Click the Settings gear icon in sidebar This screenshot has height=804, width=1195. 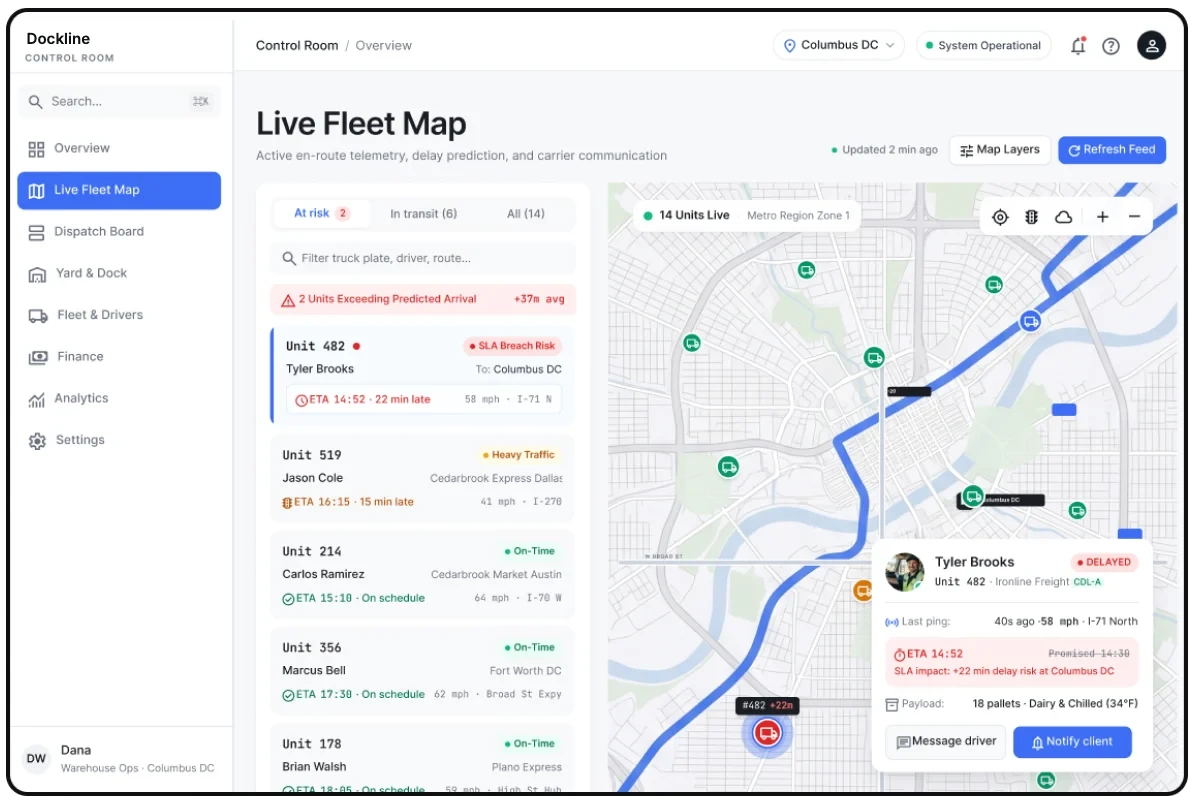pos(37,441)
